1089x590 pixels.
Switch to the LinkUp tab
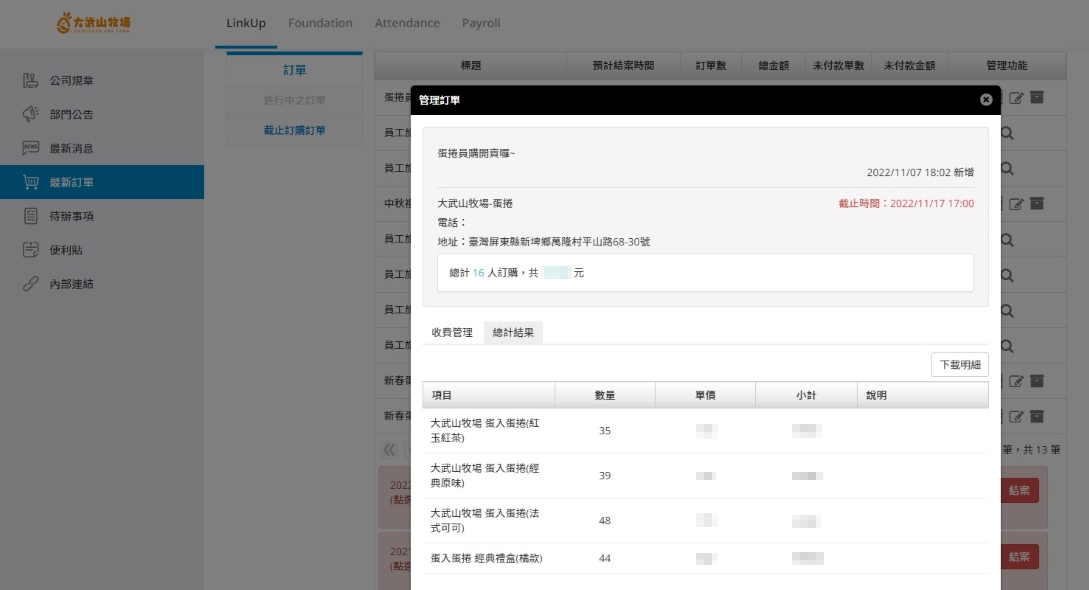tap(246, 23)
